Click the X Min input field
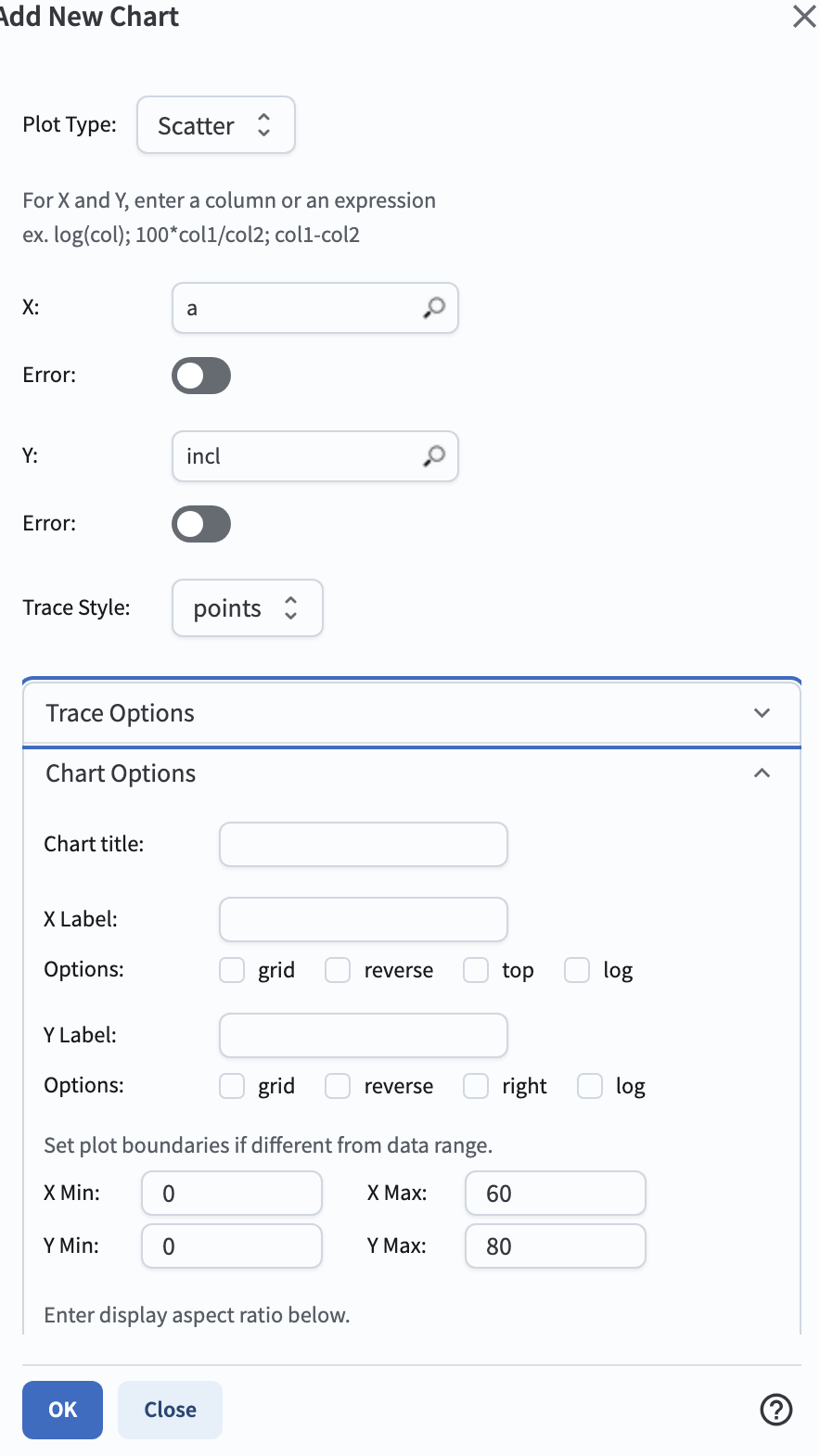 point(232,1194)
